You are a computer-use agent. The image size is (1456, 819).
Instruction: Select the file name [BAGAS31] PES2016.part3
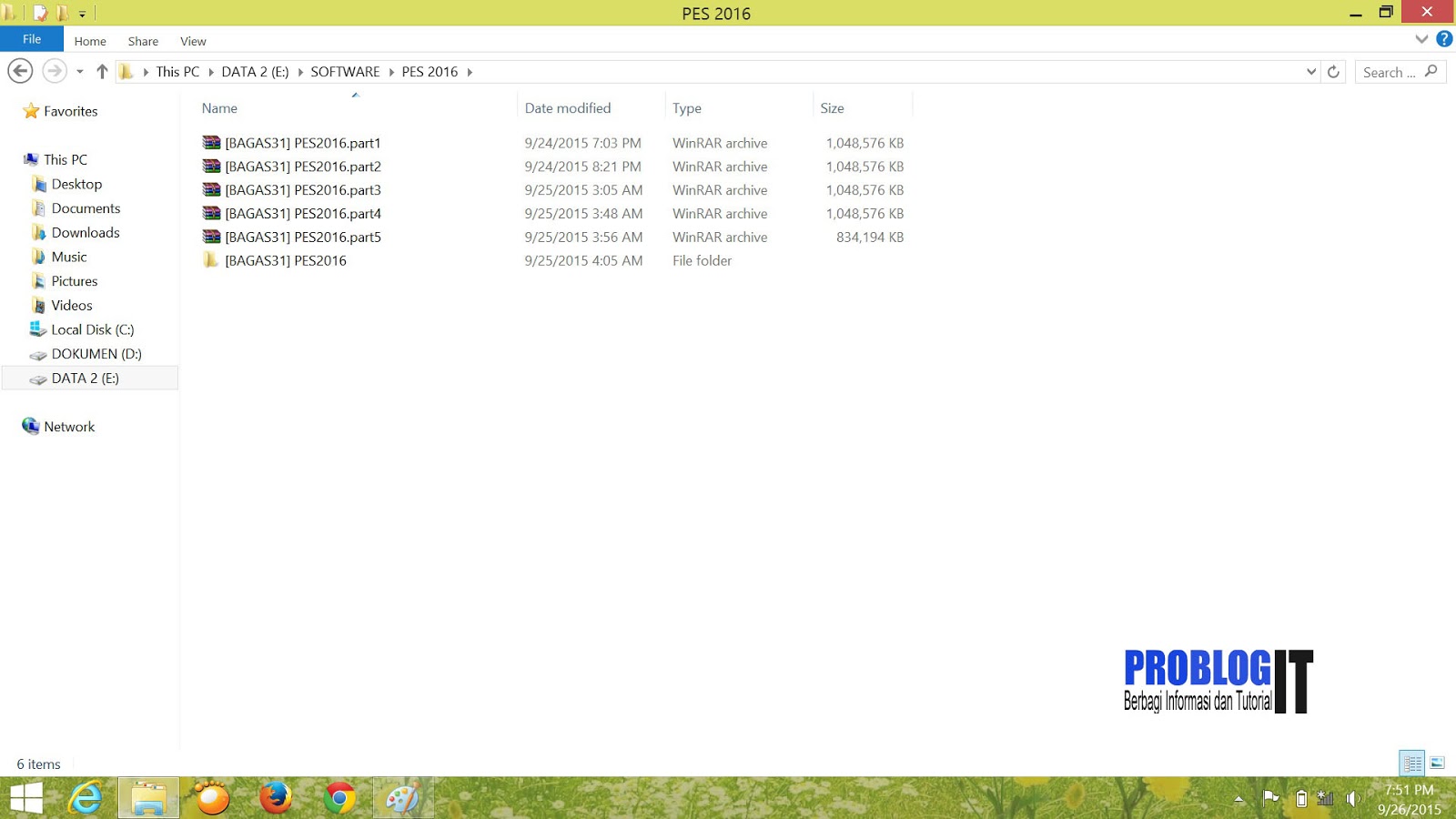303,190
